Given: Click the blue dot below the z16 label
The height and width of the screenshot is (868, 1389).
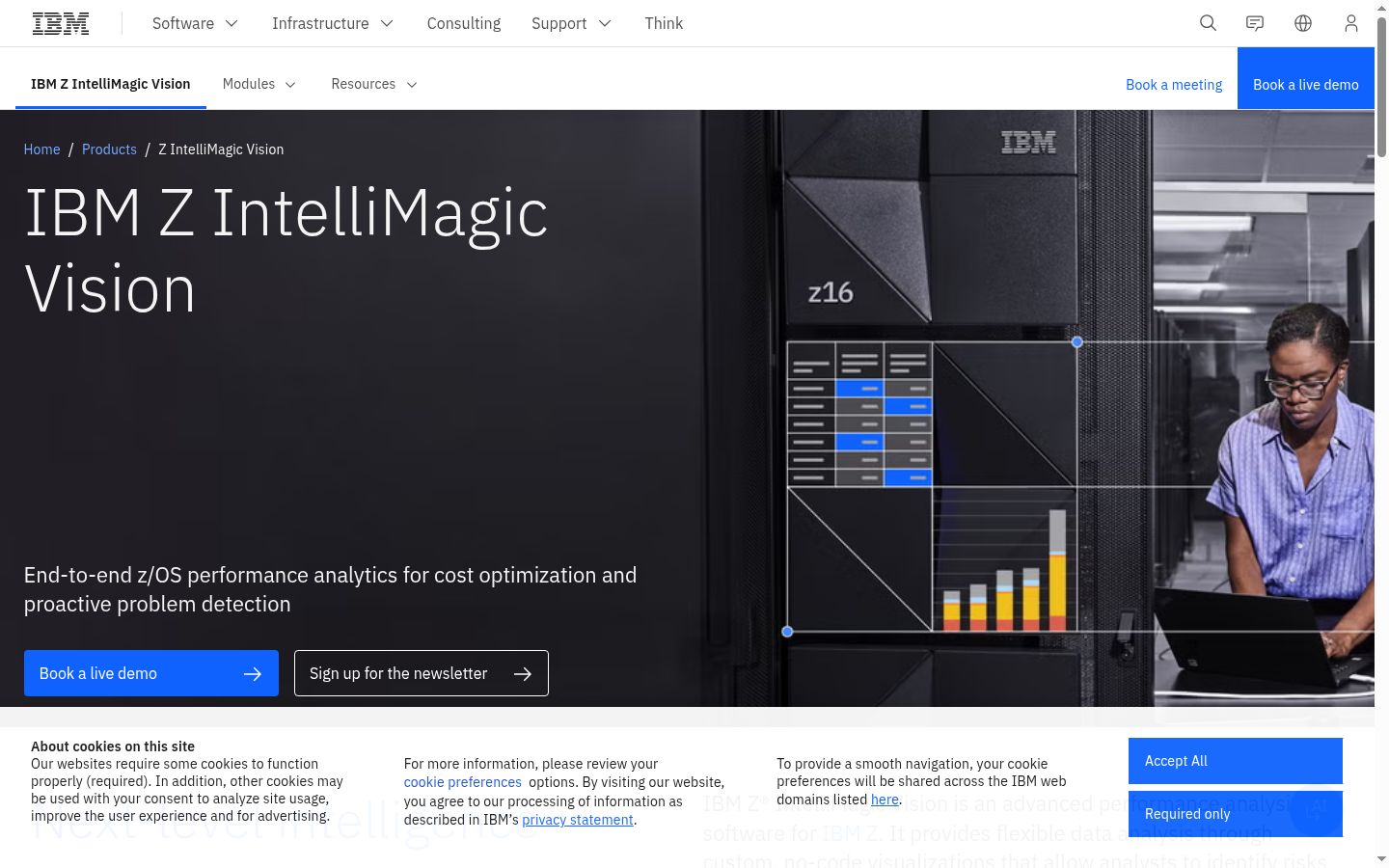Looking at the screenshot, I should click(x=1077, y=342).
